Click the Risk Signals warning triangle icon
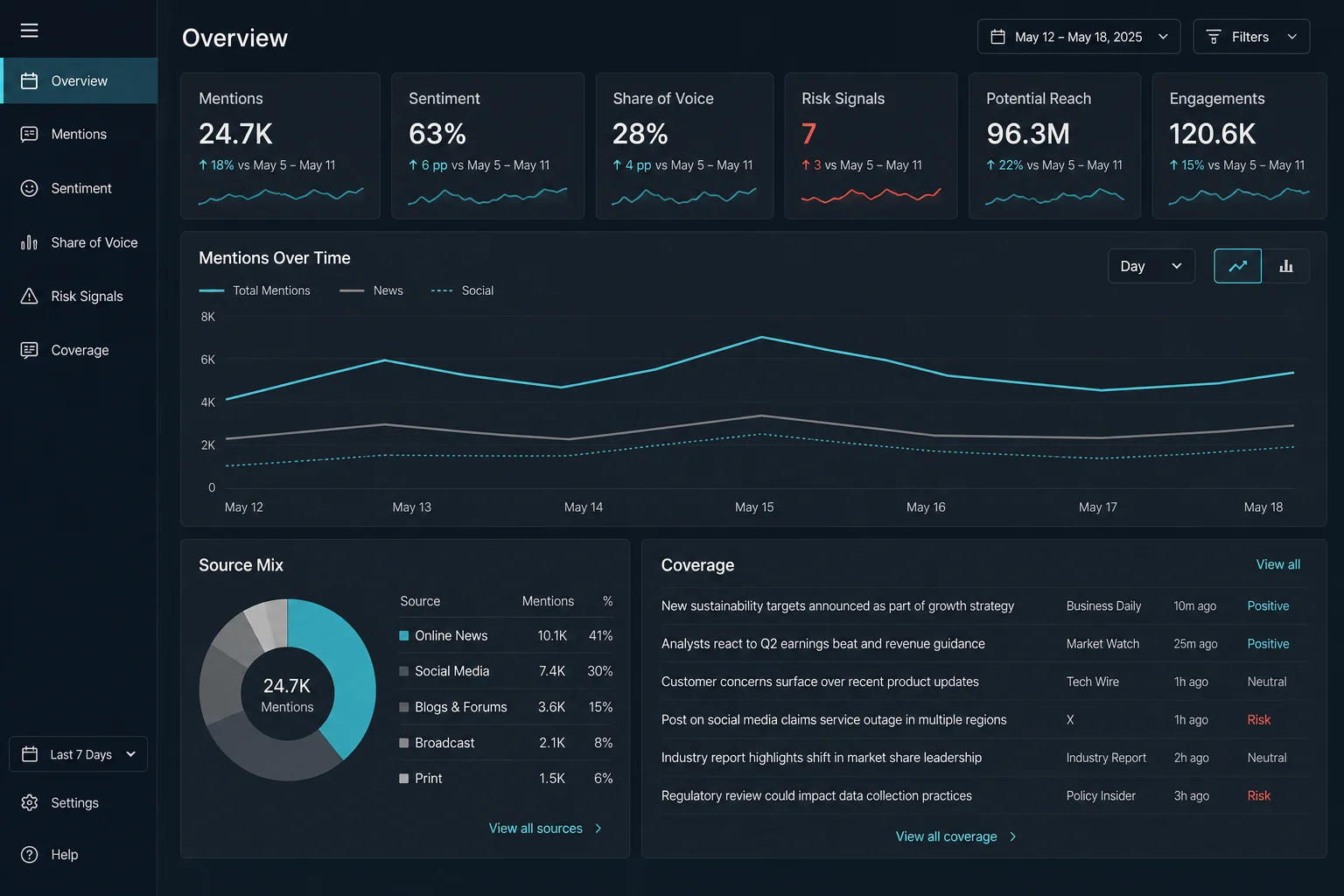Image resolution: width=1344 pixels, height=896 pixels. (x=29, y=296)
